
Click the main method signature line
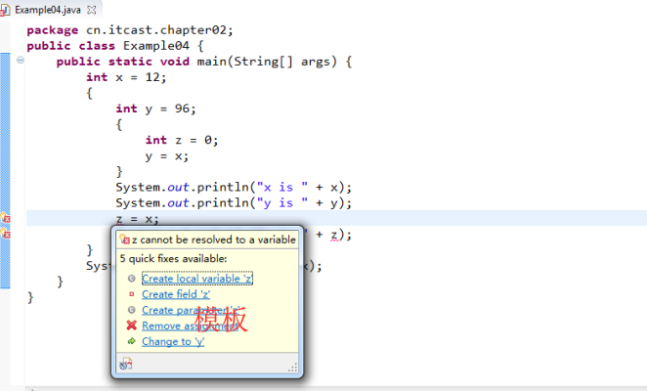[204, 61]
